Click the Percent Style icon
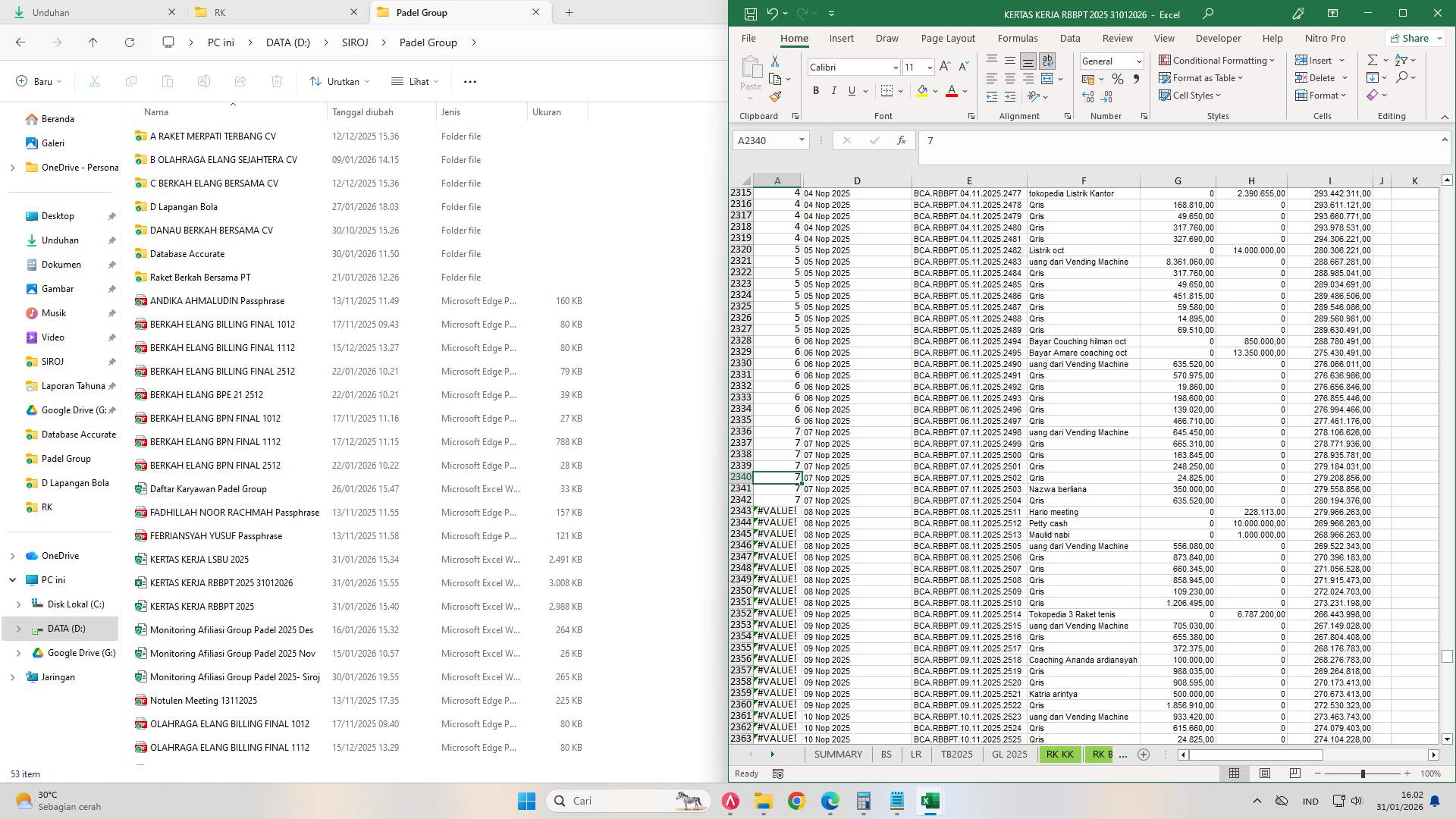 [1117, 78]
